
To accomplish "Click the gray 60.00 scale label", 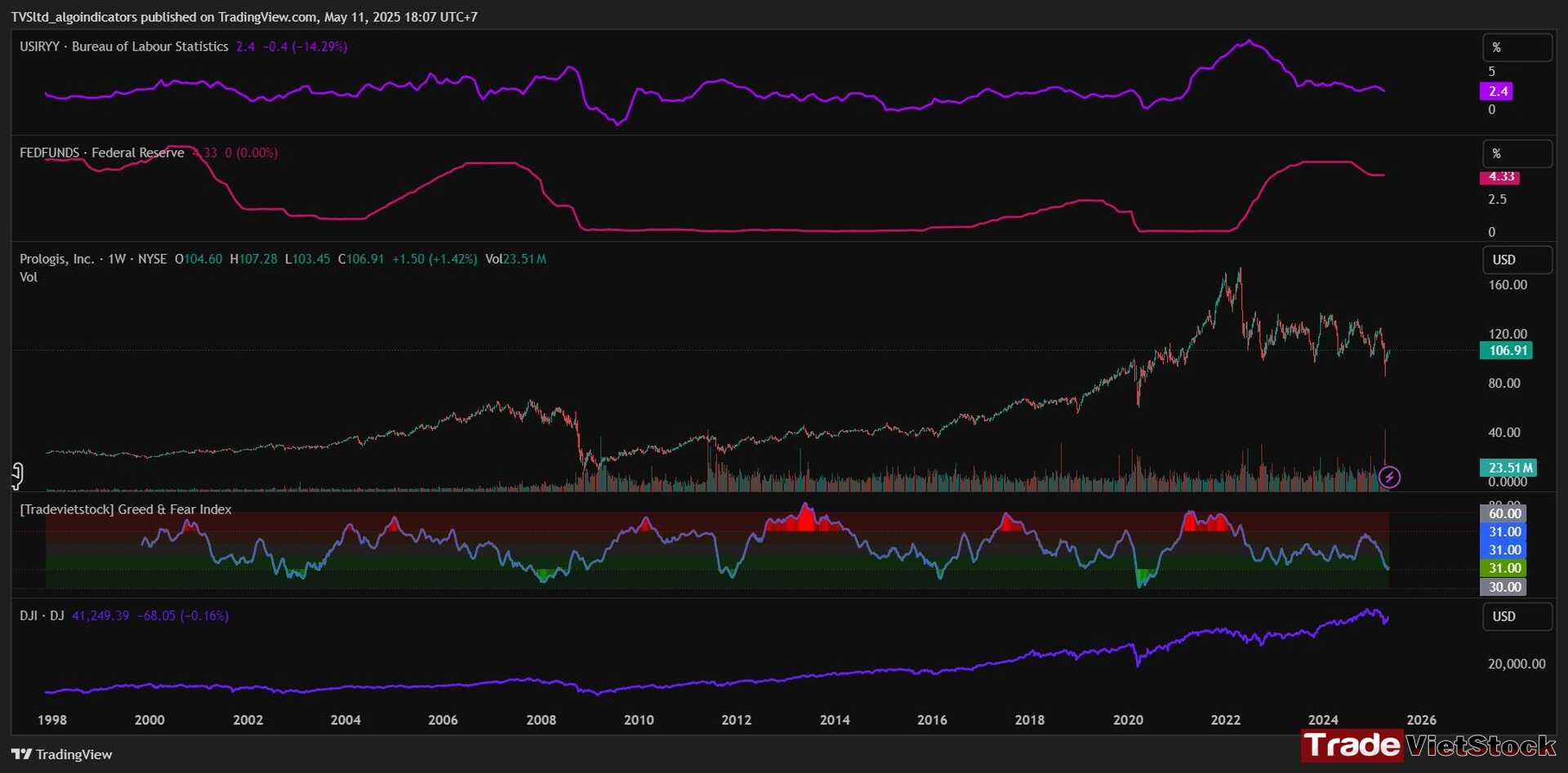I will (1503, 513).
